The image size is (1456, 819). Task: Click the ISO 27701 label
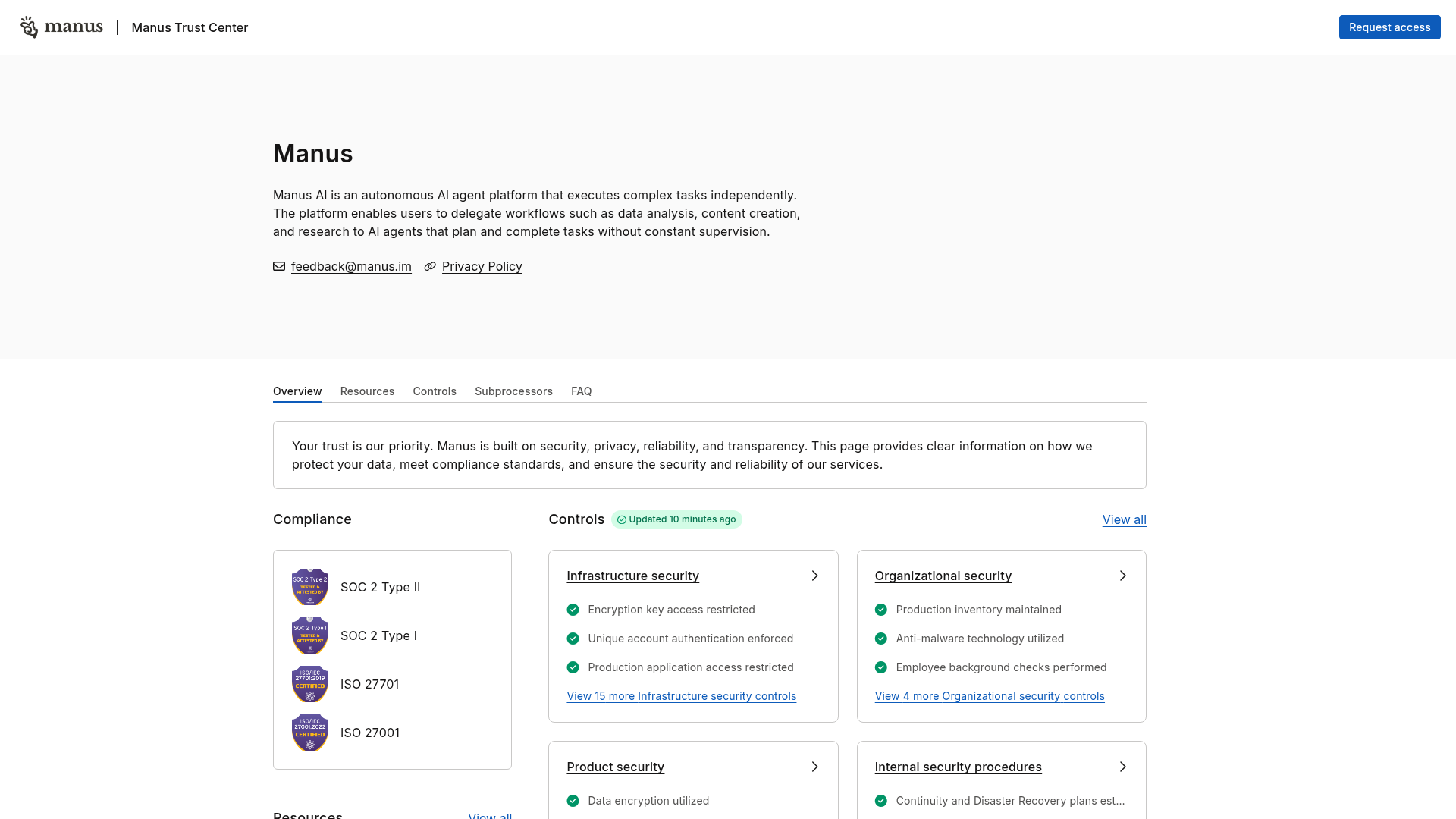point(369,684)
